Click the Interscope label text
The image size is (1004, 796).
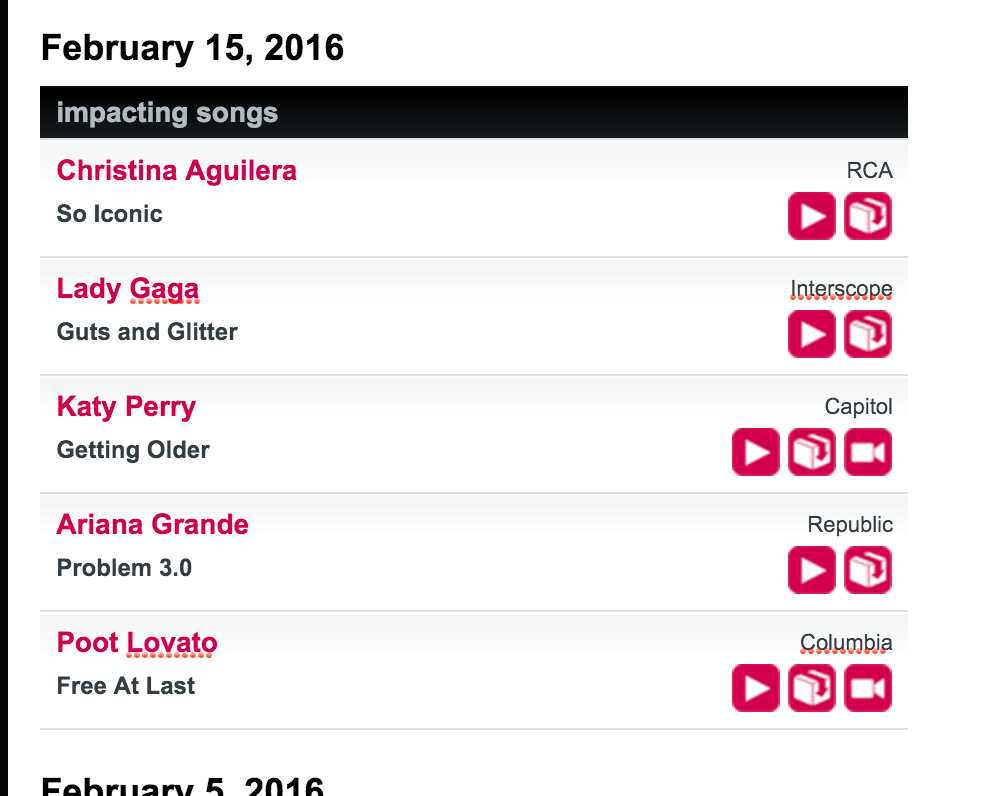tap(841, 289)
